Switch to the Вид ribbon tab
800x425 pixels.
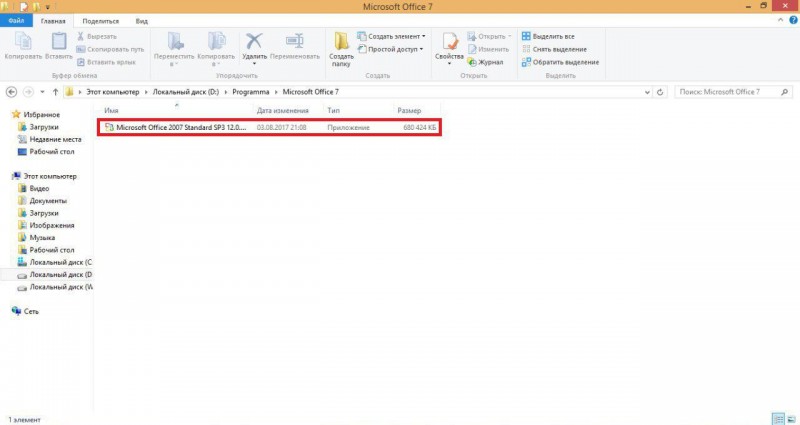tap(141, 21)
